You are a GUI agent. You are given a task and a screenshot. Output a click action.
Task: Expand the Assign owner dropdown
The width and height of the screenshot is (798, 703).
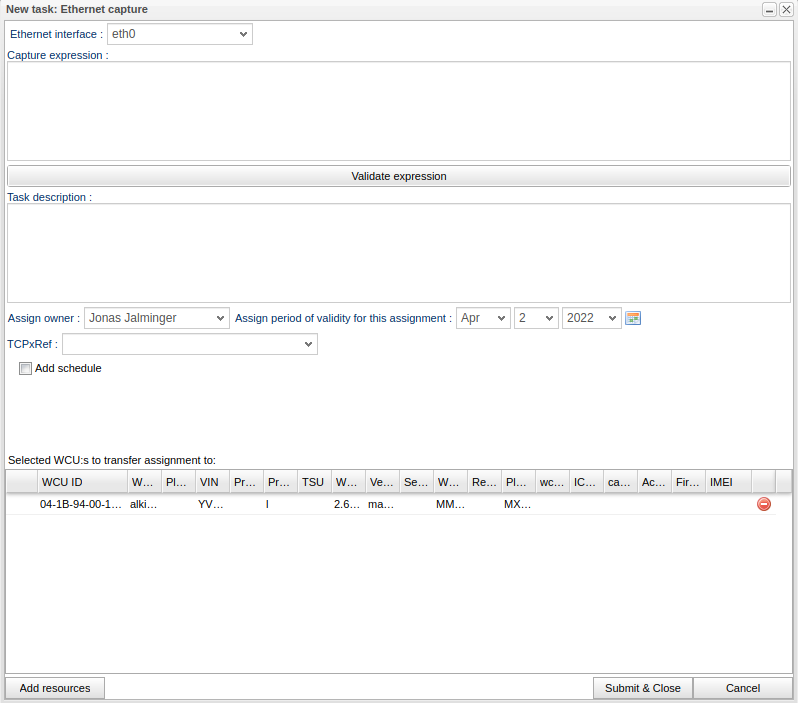click(157, 318)
